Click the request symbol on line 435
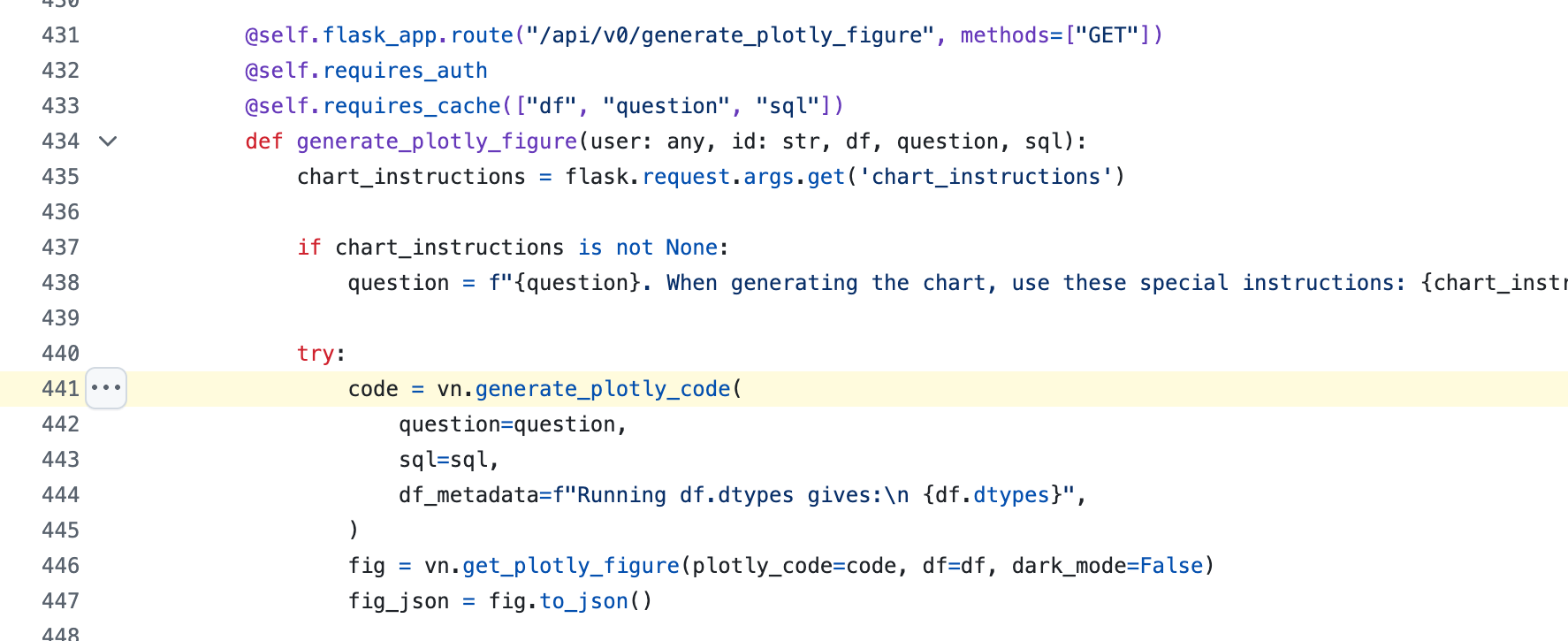The height and width of the screenshot is (641, 1568). click(687, 177)
